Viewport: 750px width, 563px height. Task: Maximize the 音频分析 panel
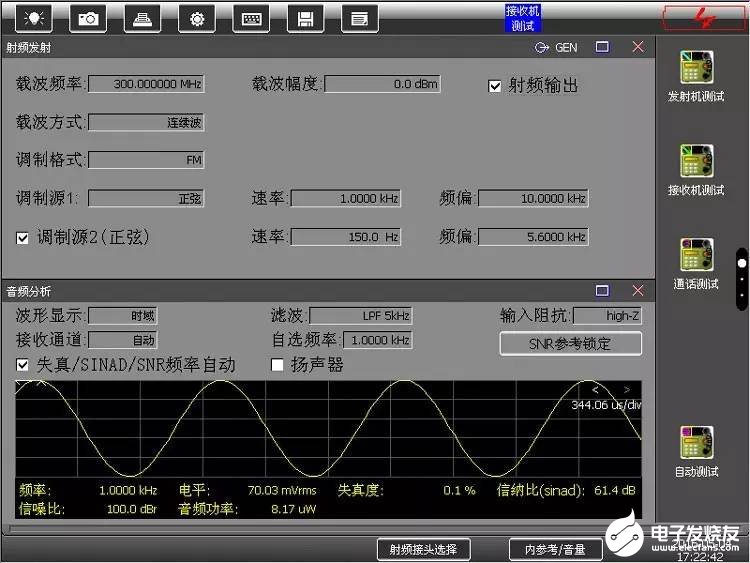point(602,290)
